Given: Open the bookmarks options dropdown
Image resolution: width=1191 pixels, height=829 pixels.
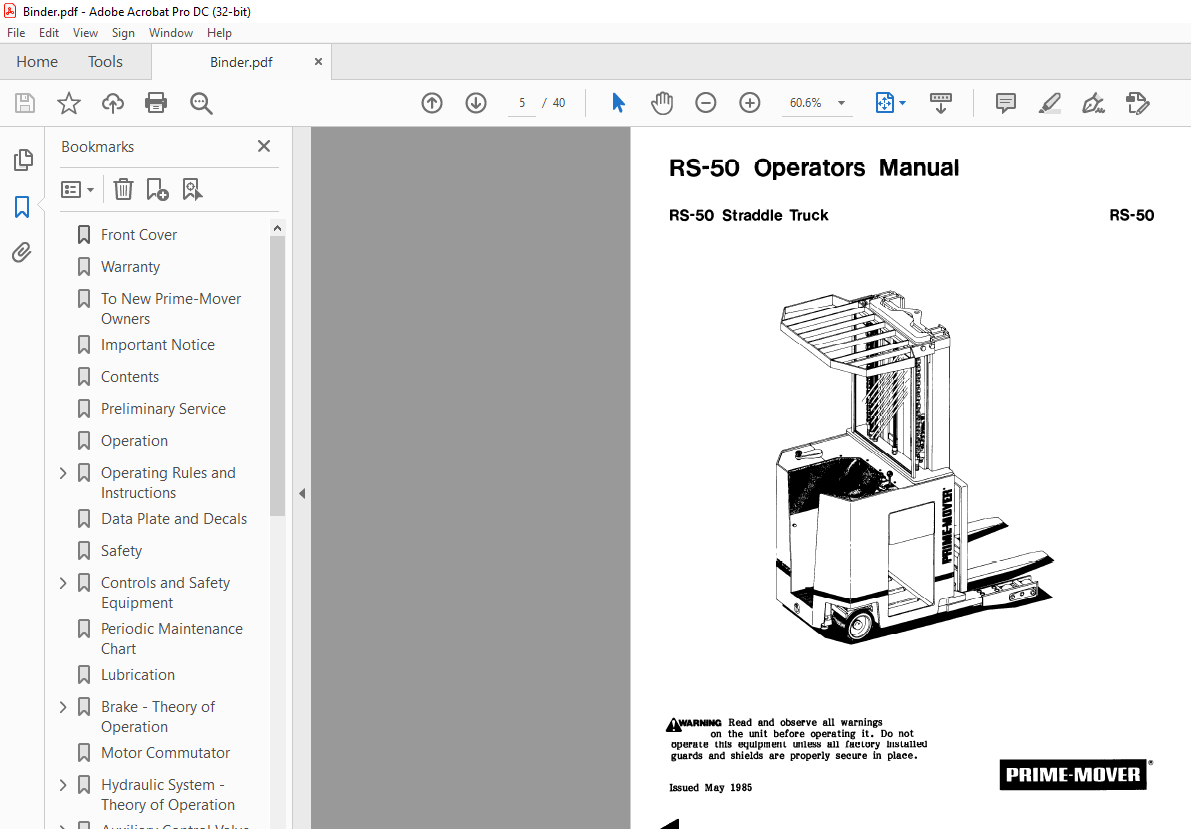Looking at the screenshot, I should pos(77,189).
